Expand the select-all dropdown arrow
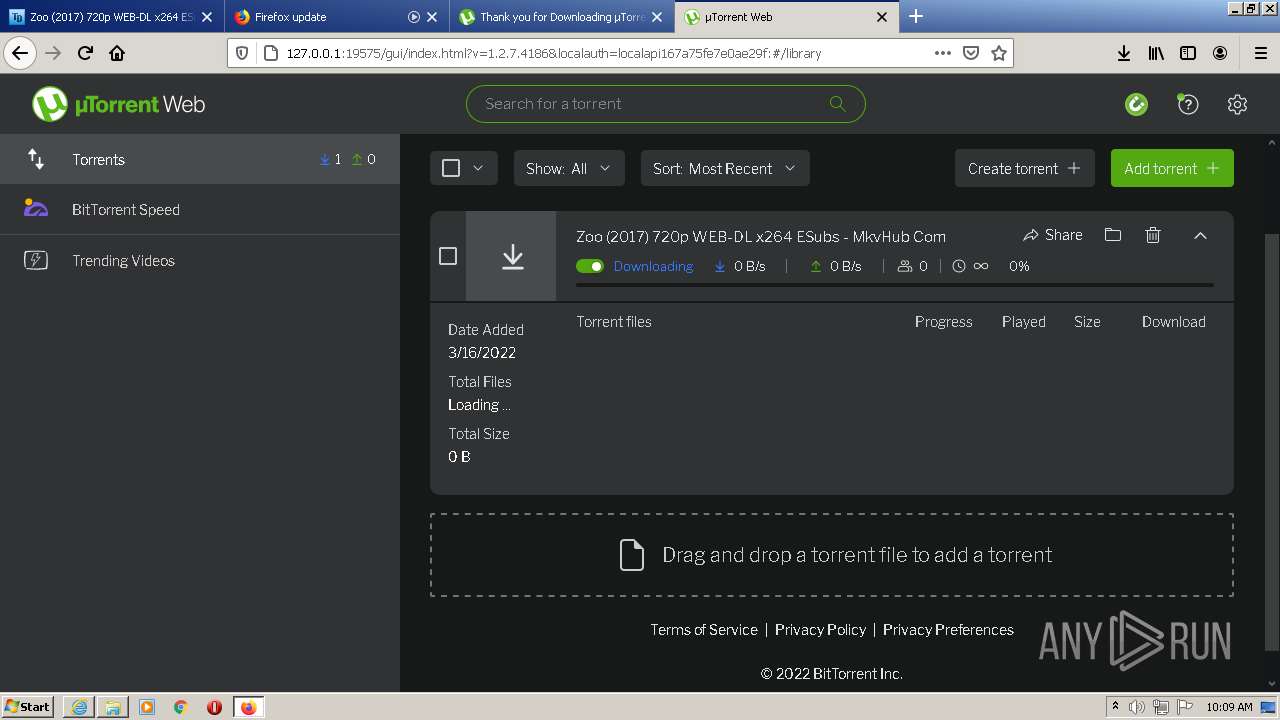The width and height of the screenshot is (1280, 720). click(478, 168)
